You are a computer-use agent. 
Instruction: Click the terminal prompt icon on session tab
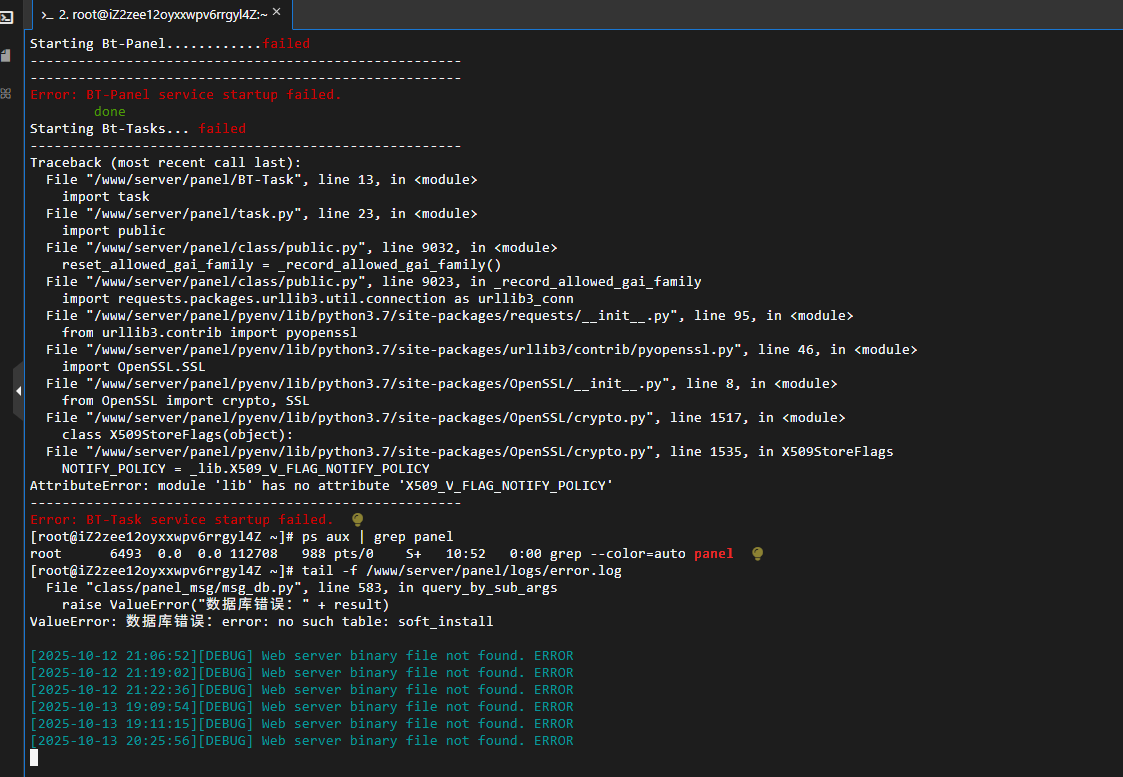(x=47, y=14)
